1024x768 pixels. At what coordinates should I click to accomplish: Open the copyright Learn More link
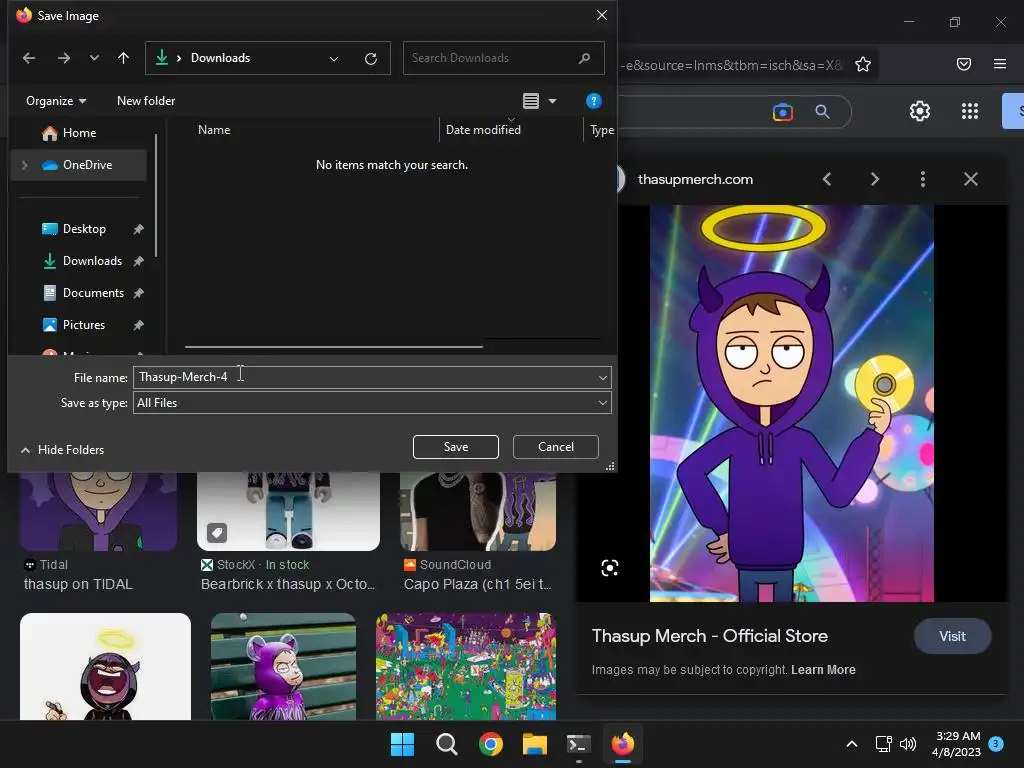coord(823,670)
